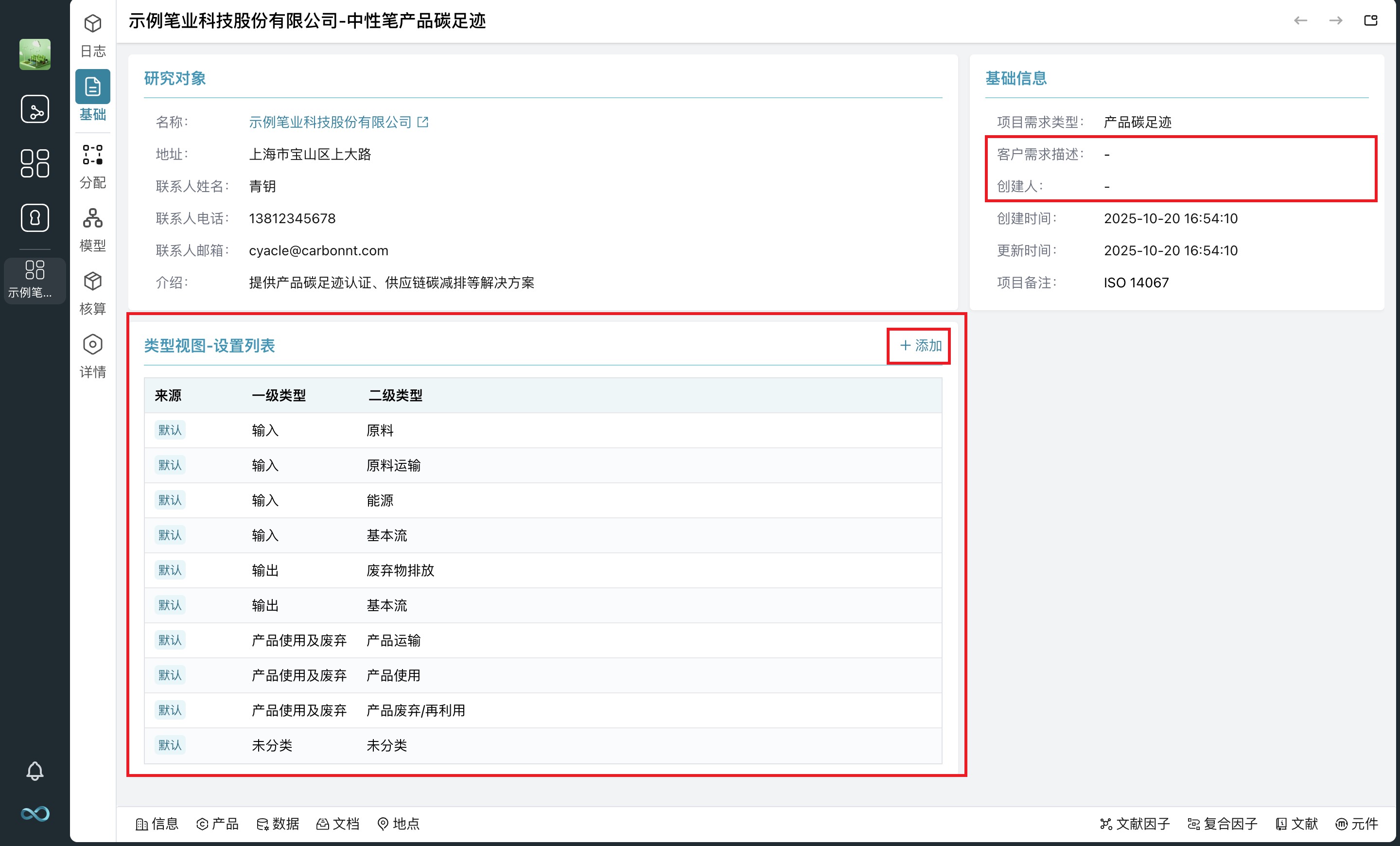Click the keyhole lock icon in dark sidebar
The width and height of the screenshot is (1400, 846).
[35, 218]
